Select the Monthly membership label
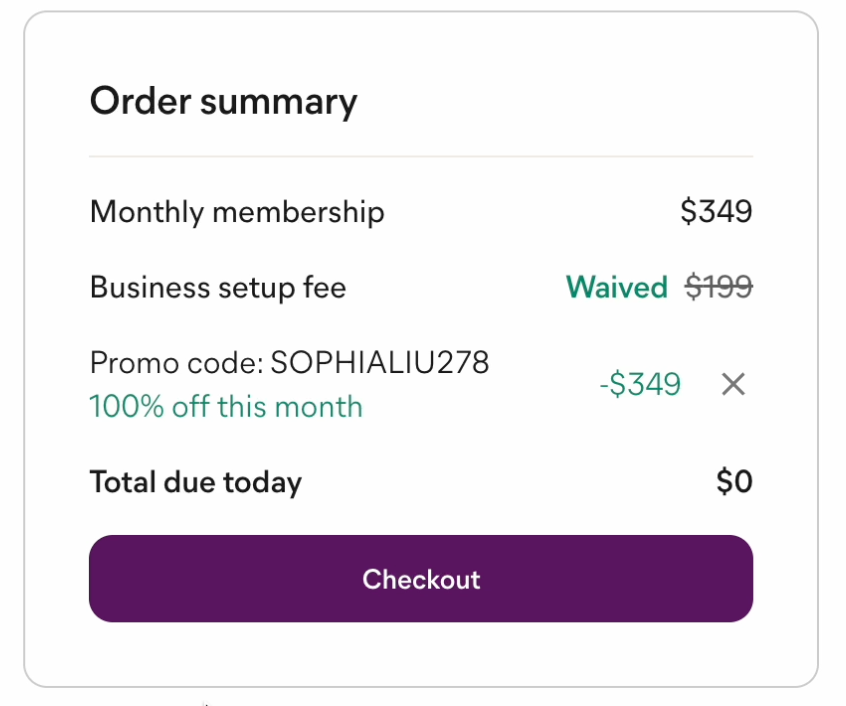Image resolution: width=846 pixels, height=706 pixels. 237,212
